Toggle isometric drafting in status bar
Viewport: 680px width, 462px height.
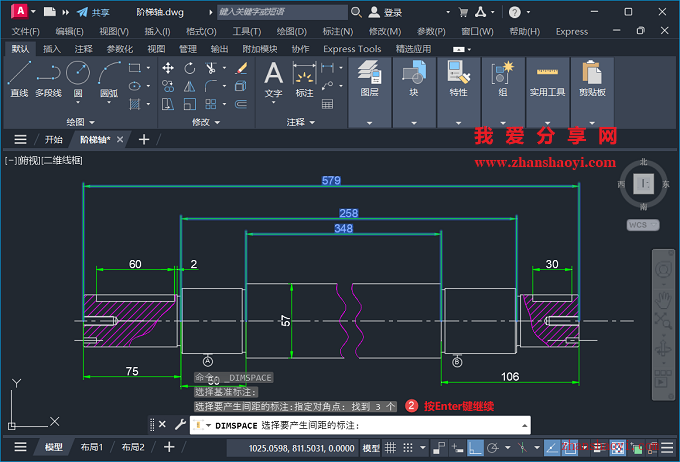pyautogui.click(x=523, y=448)
